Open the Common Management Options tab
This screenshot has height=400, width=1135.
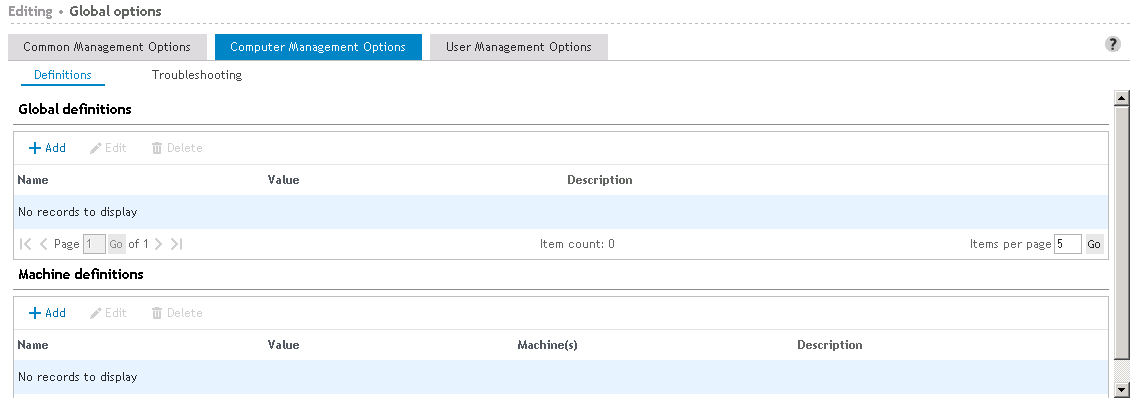107,47
